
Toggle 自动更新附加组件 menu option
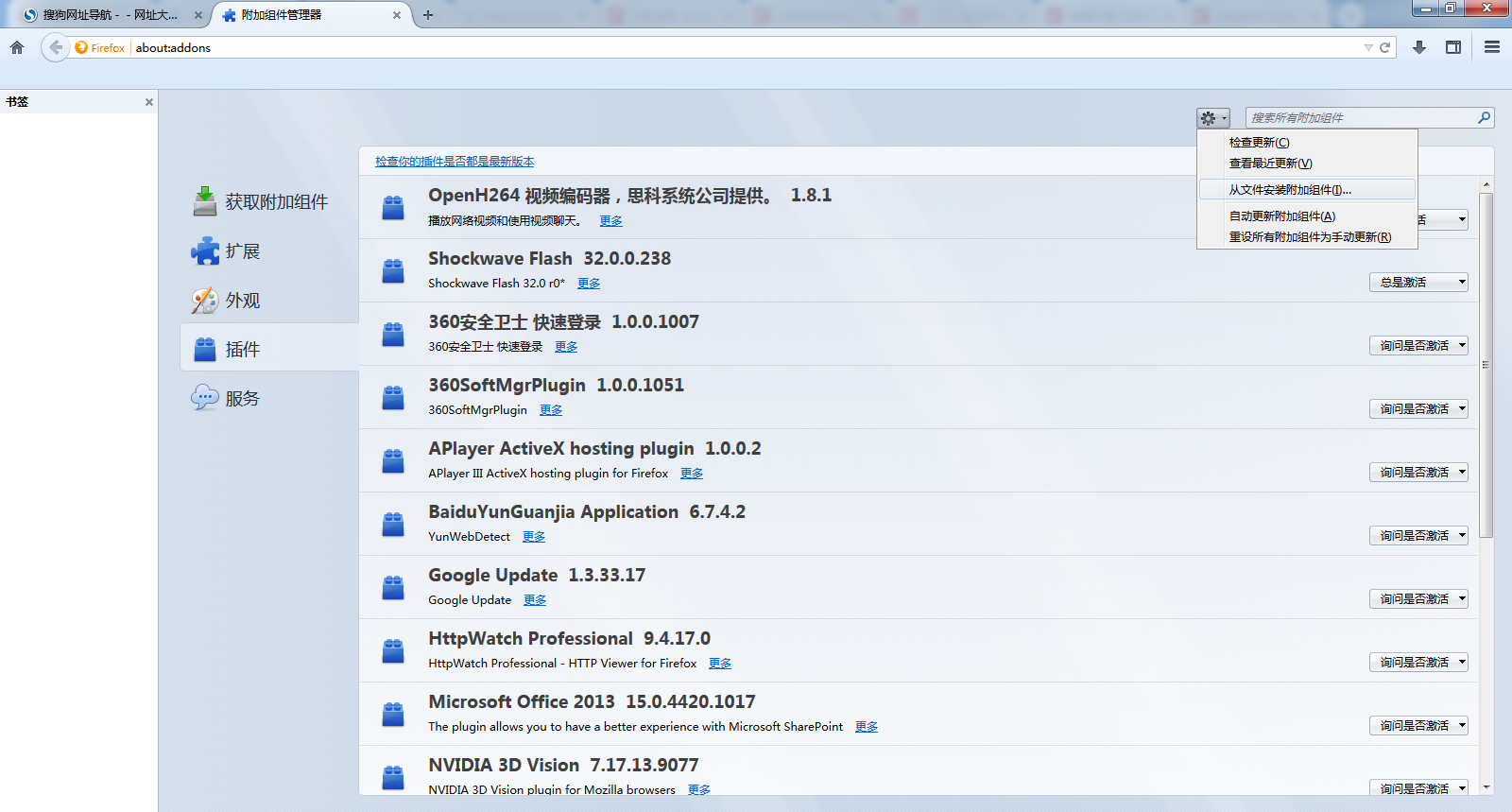coord(1307,216)
